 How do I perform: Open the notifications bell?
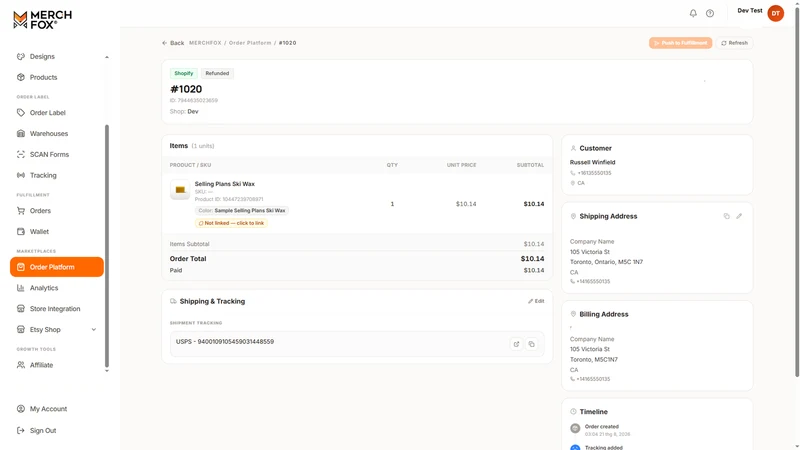(x=693, y=13)
